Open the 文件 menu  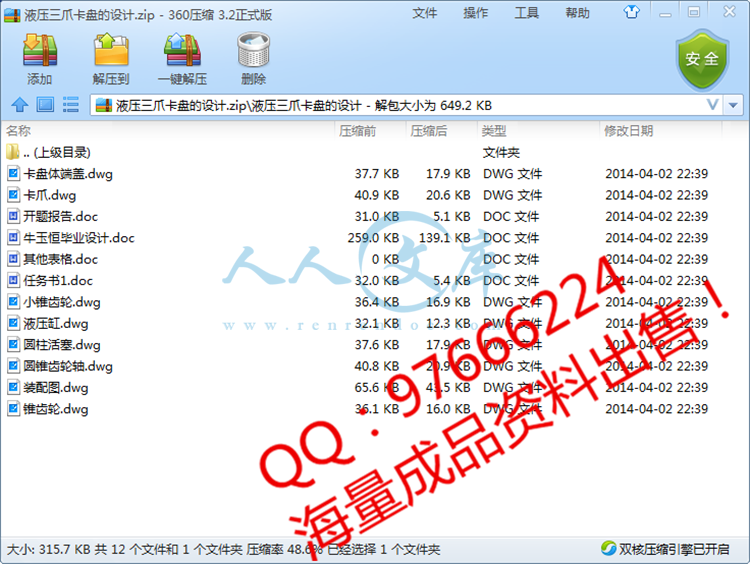tap(425, 13)
